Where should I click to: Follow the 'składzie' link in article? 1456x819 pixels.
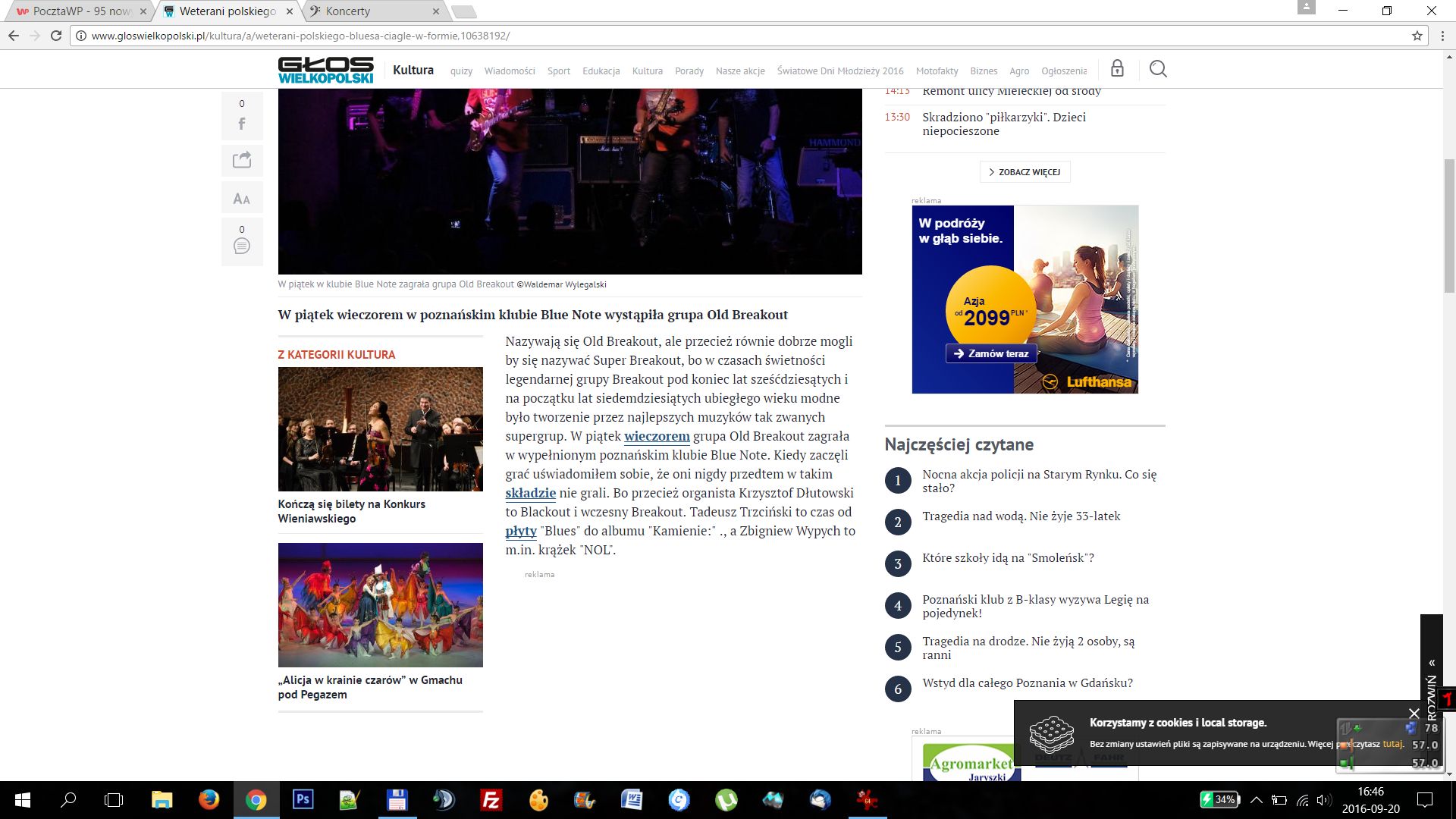tap(531, 493)
